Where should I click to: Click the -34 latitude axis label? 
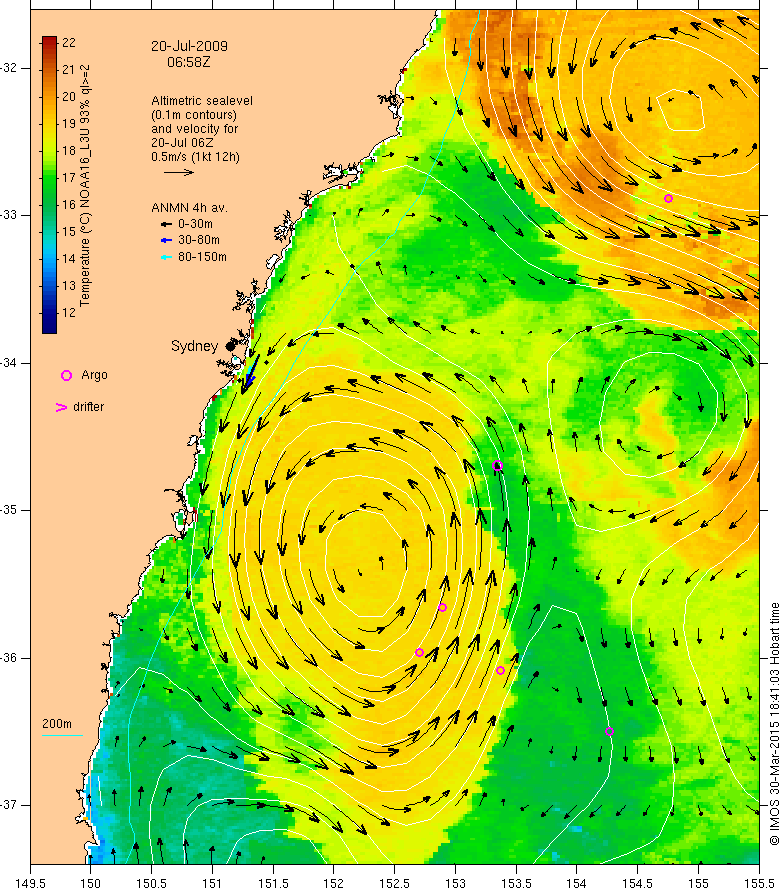(x=9, y=363)
